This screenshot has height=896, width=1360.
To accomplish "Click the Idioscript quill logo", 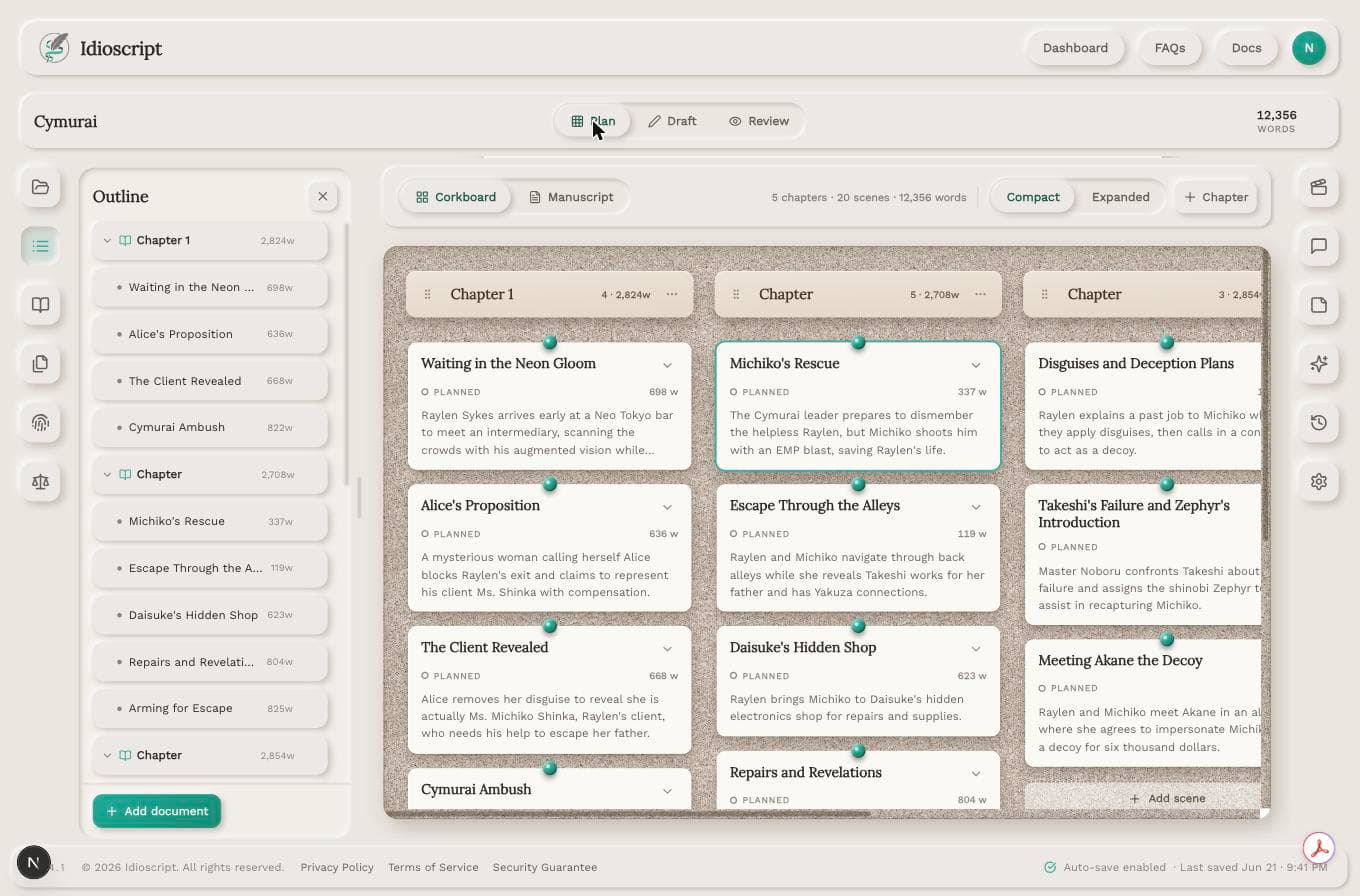I will tap(54, 48).
